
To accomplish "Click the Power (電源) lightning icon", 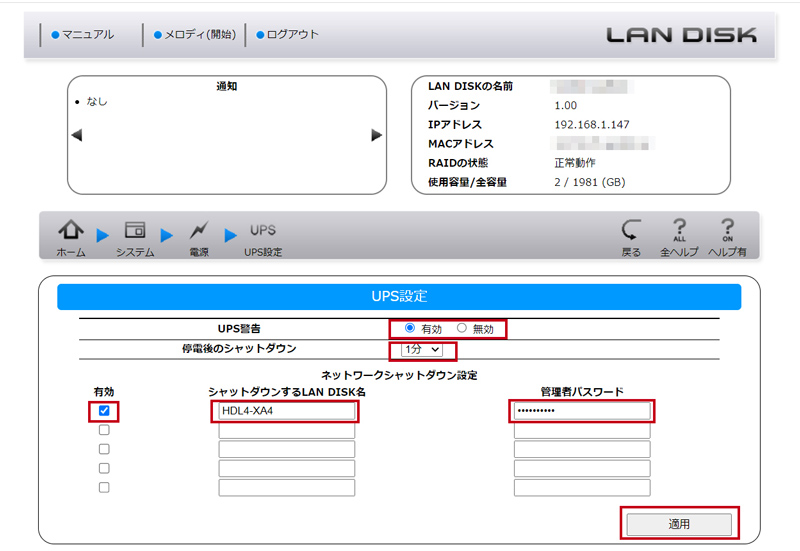I will coord(199,231).
